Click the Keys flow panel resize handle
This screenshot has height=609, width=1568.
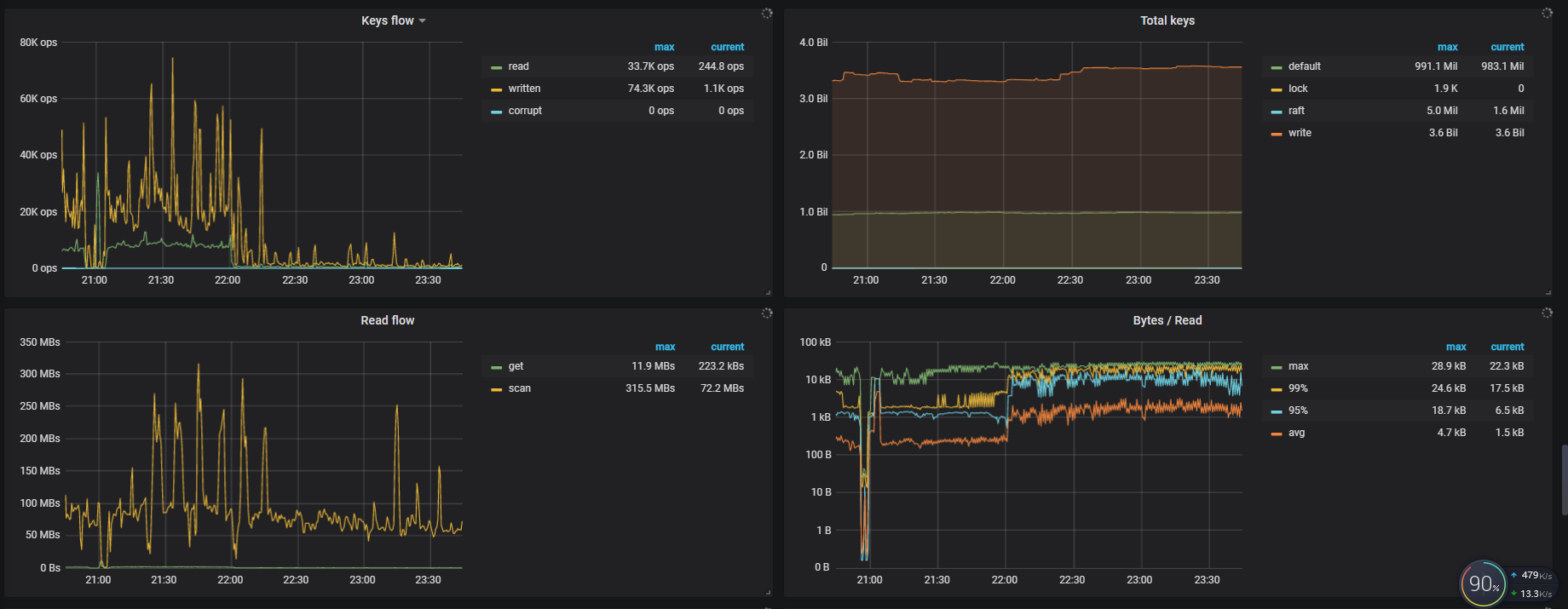(768, 292)
